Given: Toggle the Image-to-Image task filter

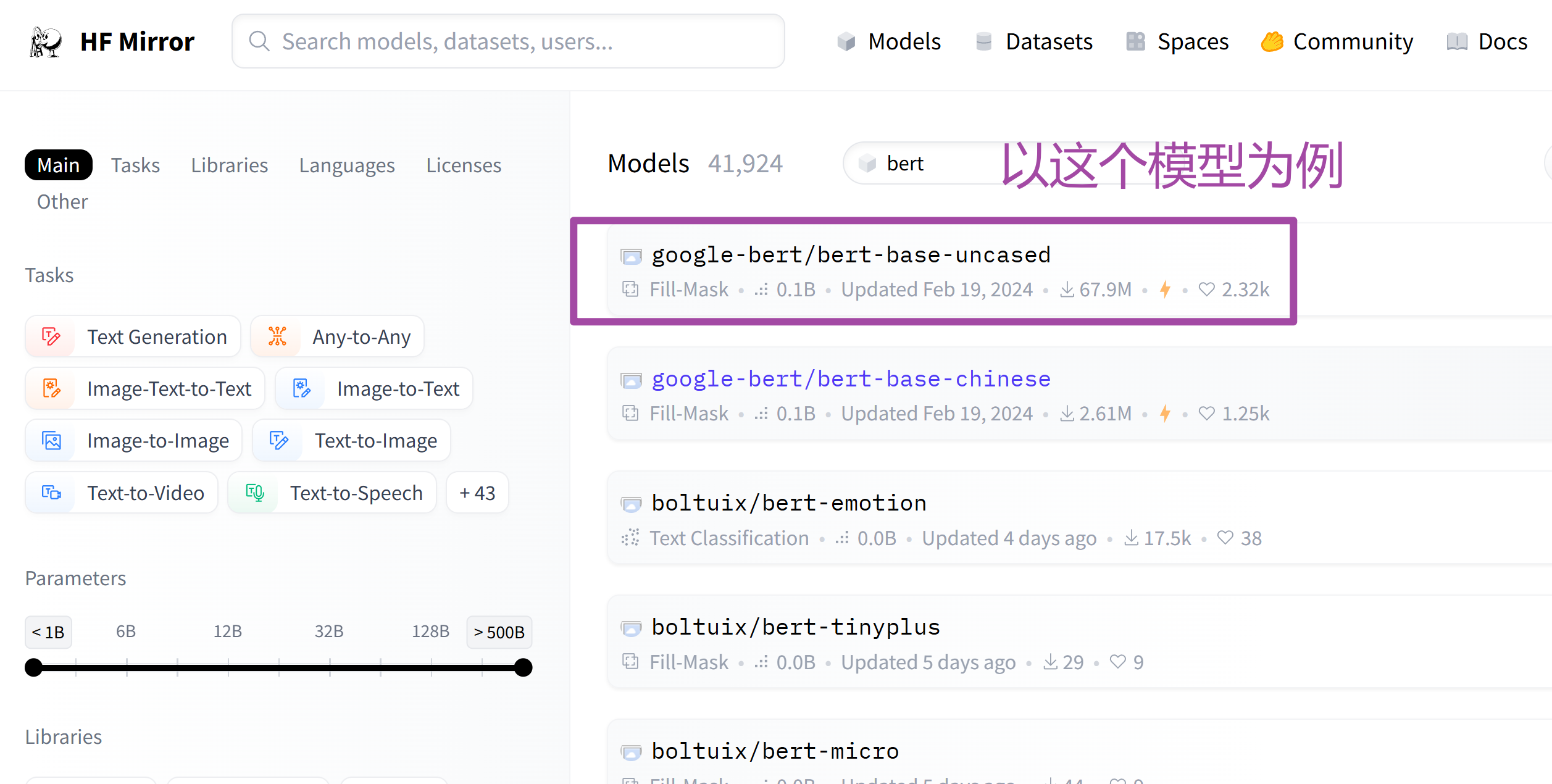Looking at the screenshot, I should click(x=133, y=441).
